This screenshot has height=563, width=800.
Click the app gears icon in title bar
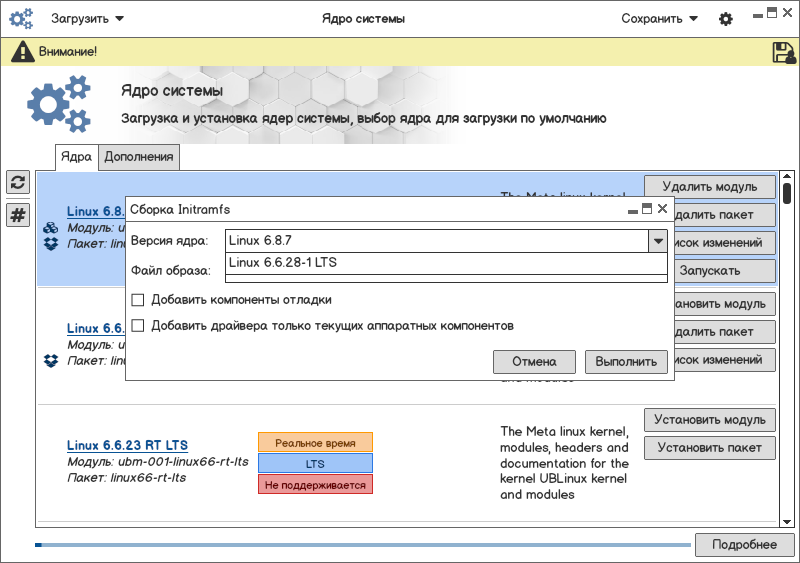coord(21,19)
